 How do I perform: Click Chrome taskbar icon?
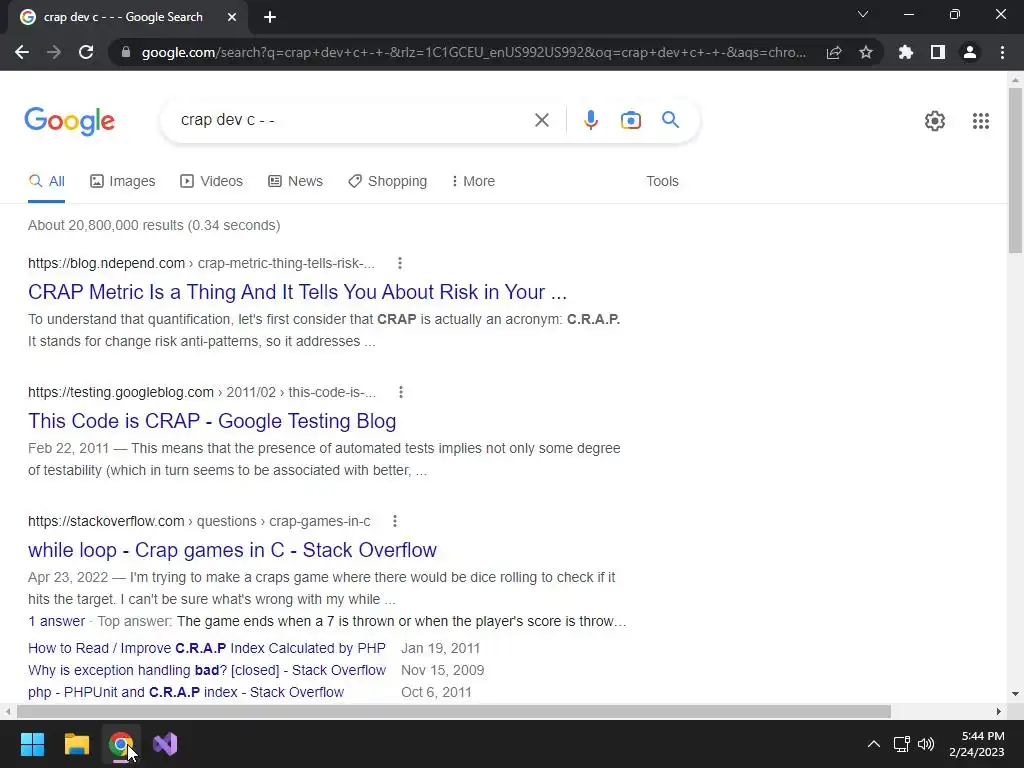coord(121,744)
